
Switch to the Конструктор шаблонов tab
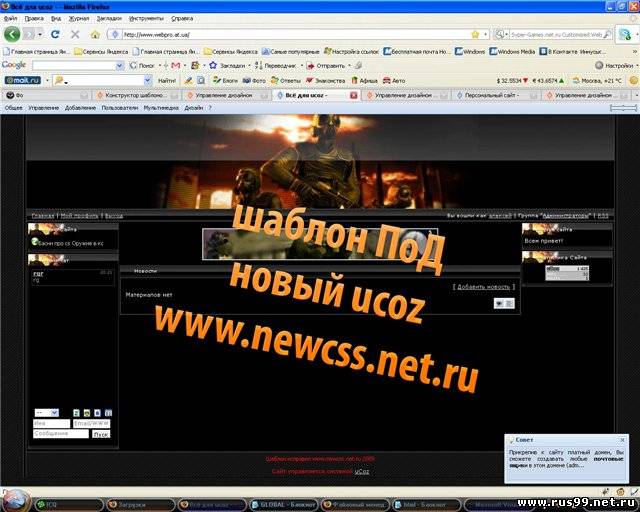(x=136, y=95)
